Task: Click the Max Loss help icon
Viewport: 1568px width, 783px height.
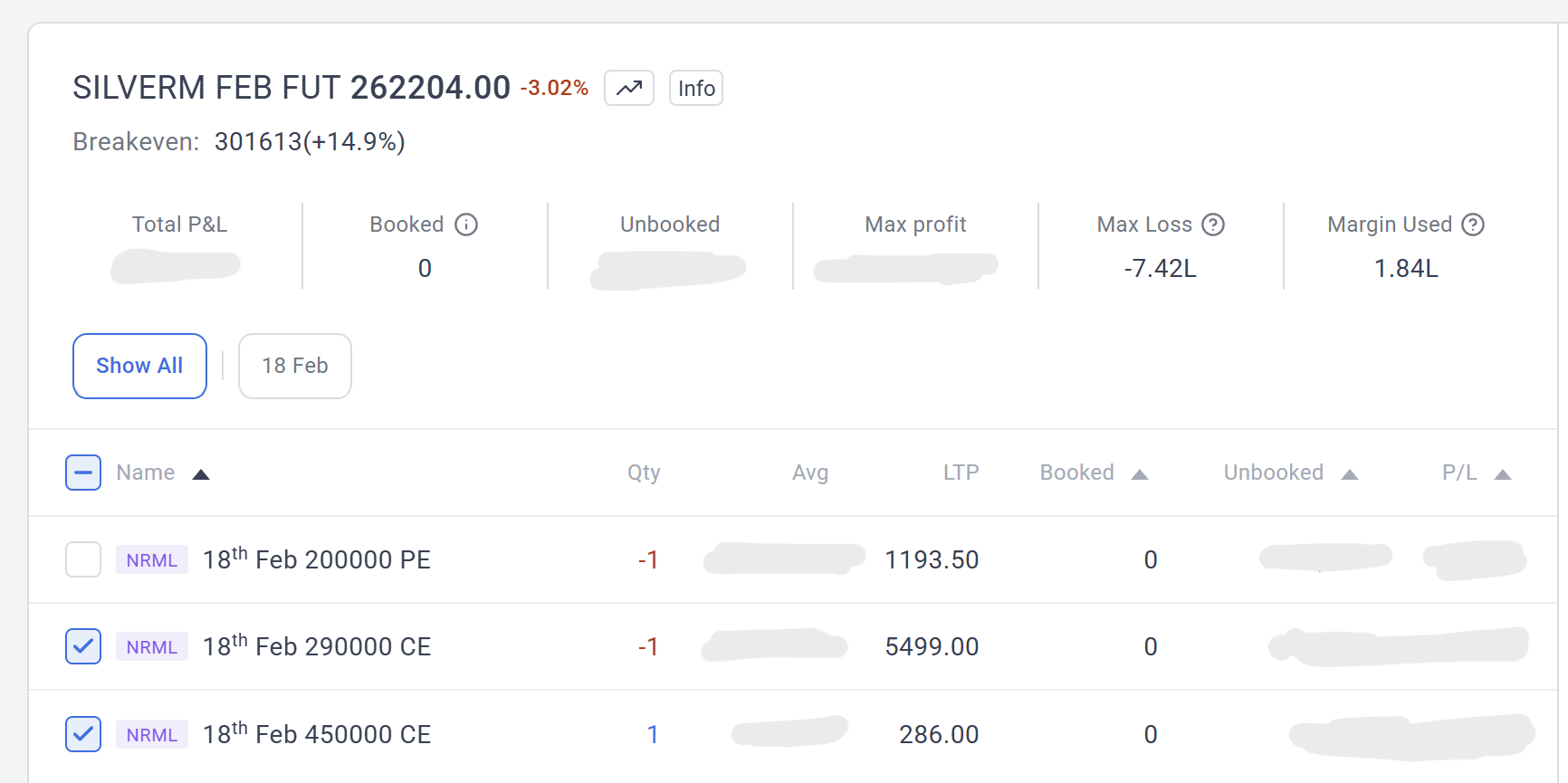Action: [x=1213, y=224]
